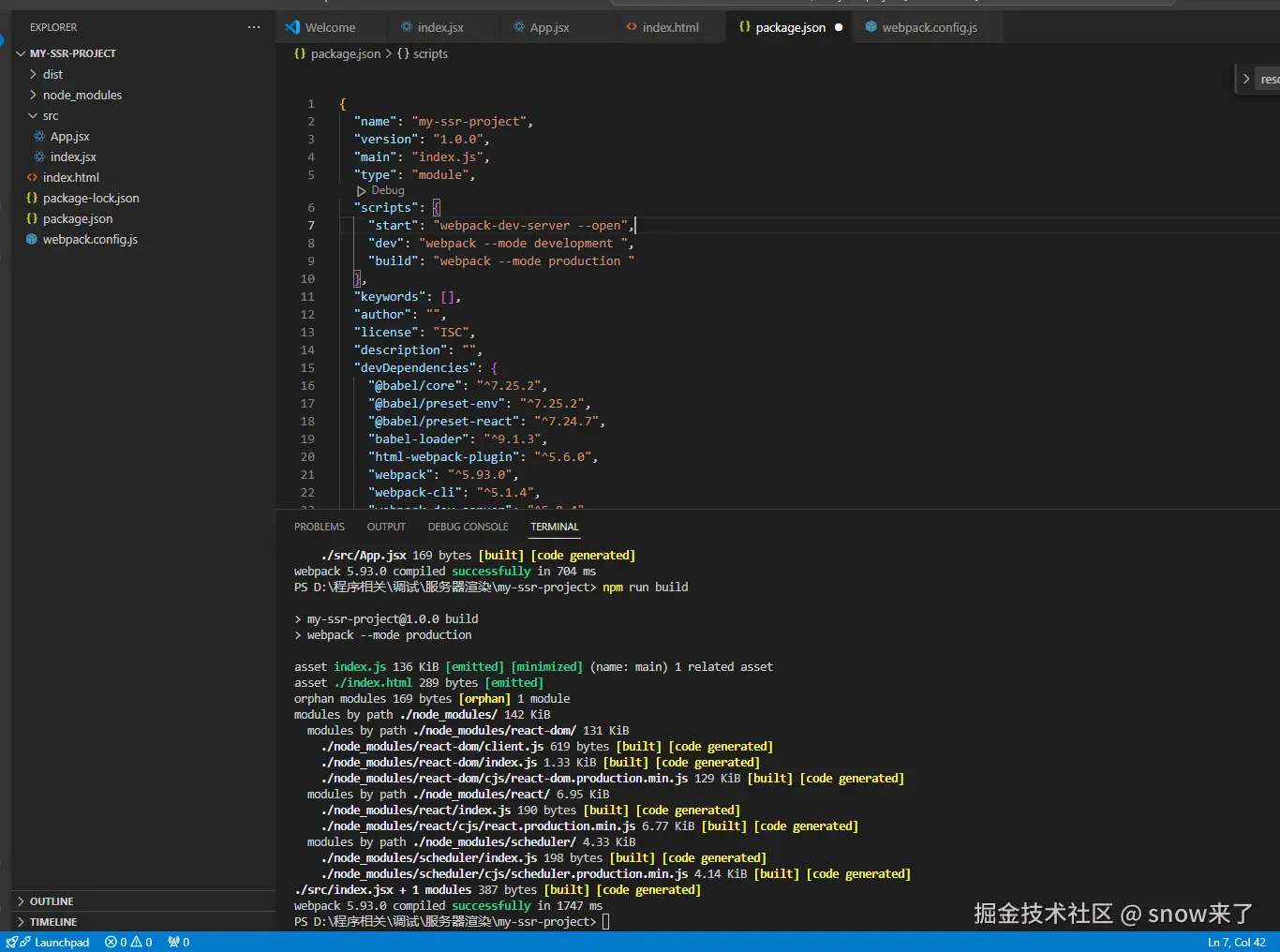Click the unsaved dot on package.json tab
The image size is (1280, 952).
click(839, 27)
